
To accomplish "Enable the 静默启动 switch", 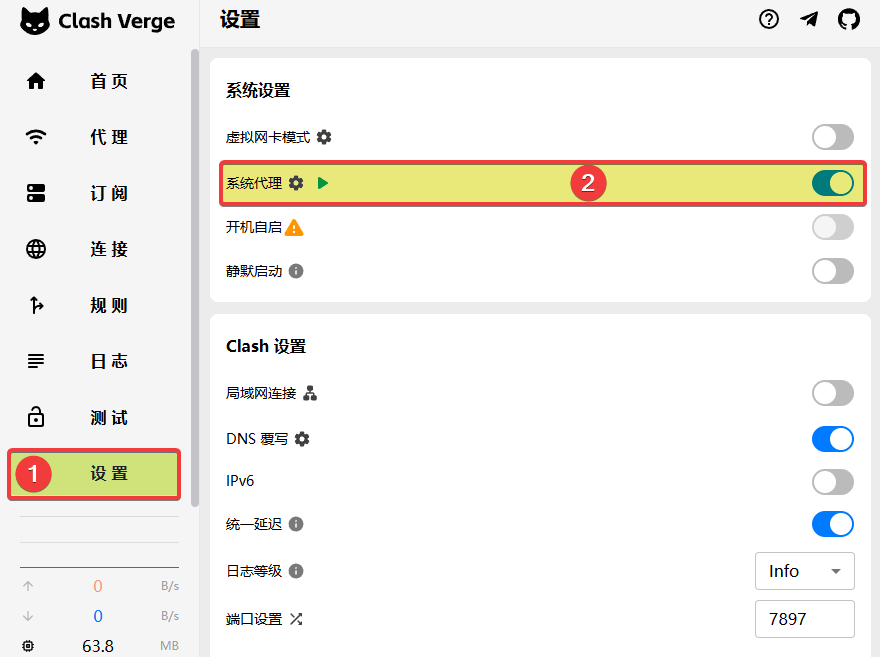I will [833, 272].
